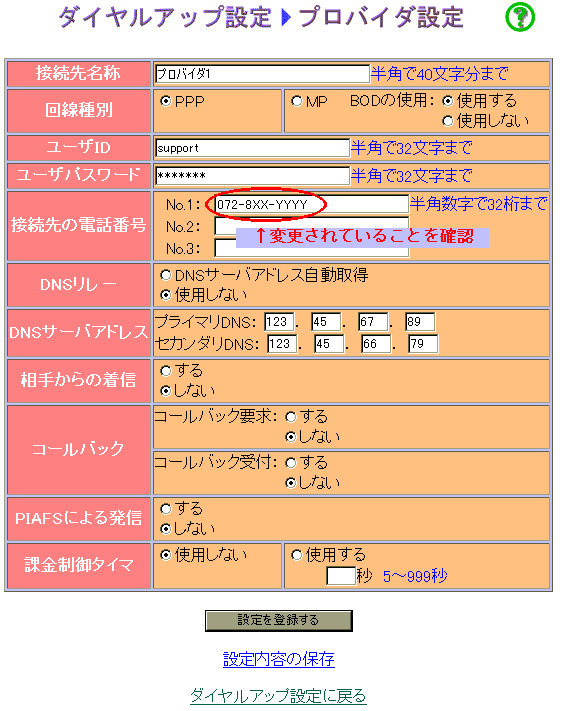This screenshot has width=574, height=711.
Task: Open the 設定内容の保存 link
Action: (278, 658)
